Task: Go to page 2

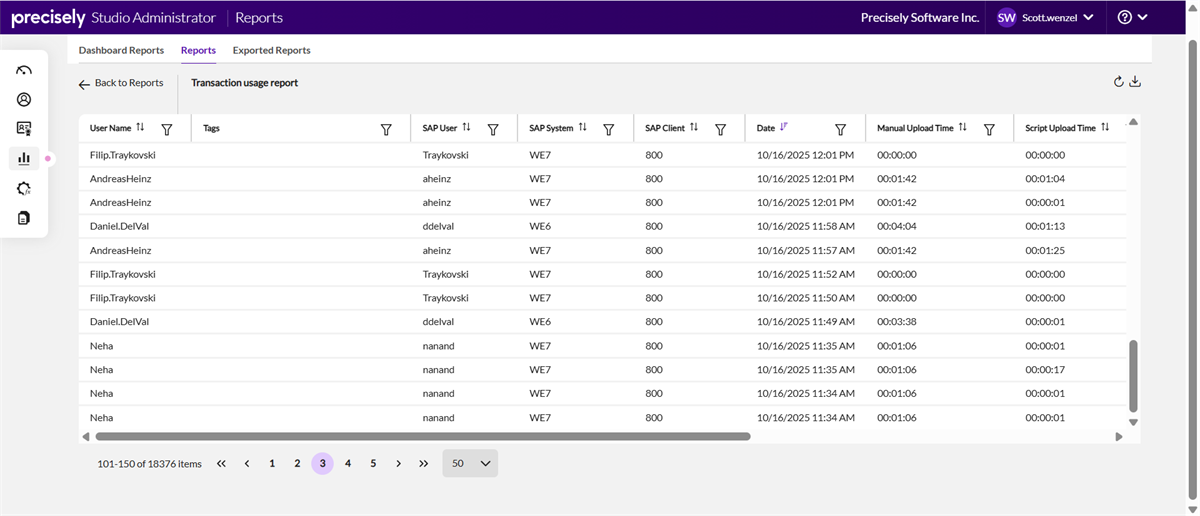Action: (297, 463)
